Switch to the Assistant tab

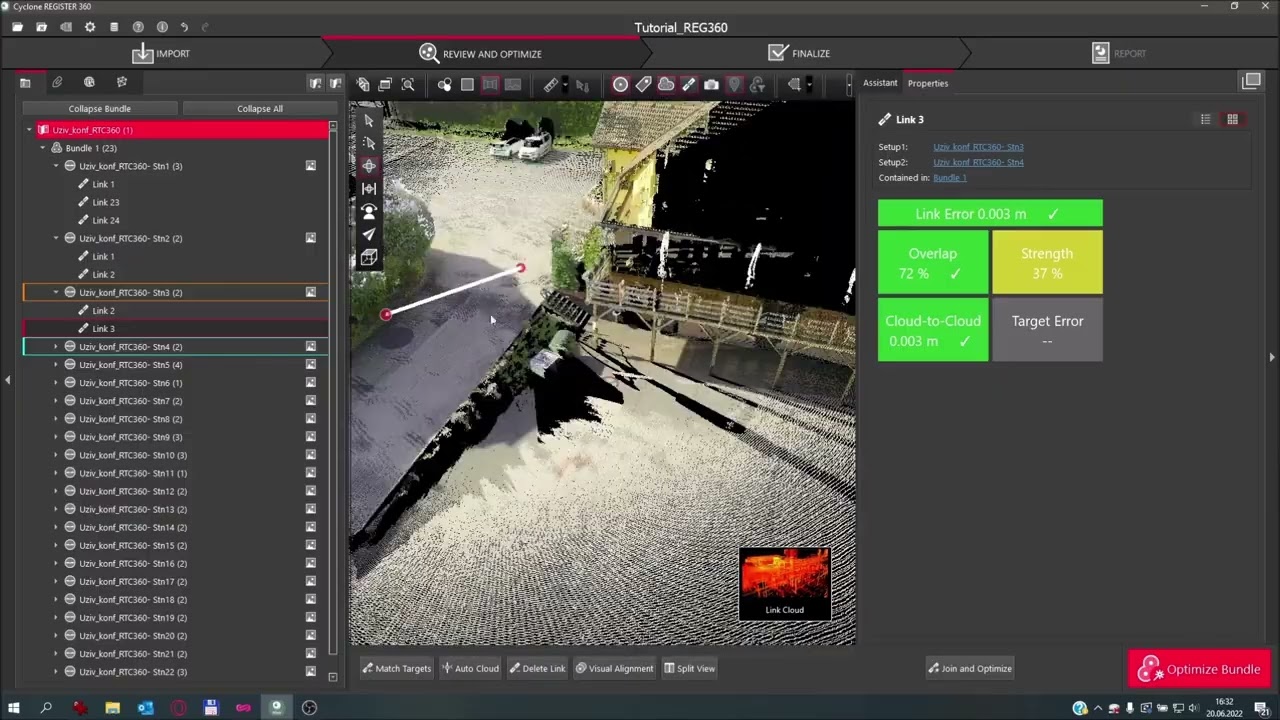[x=880, y=83]
